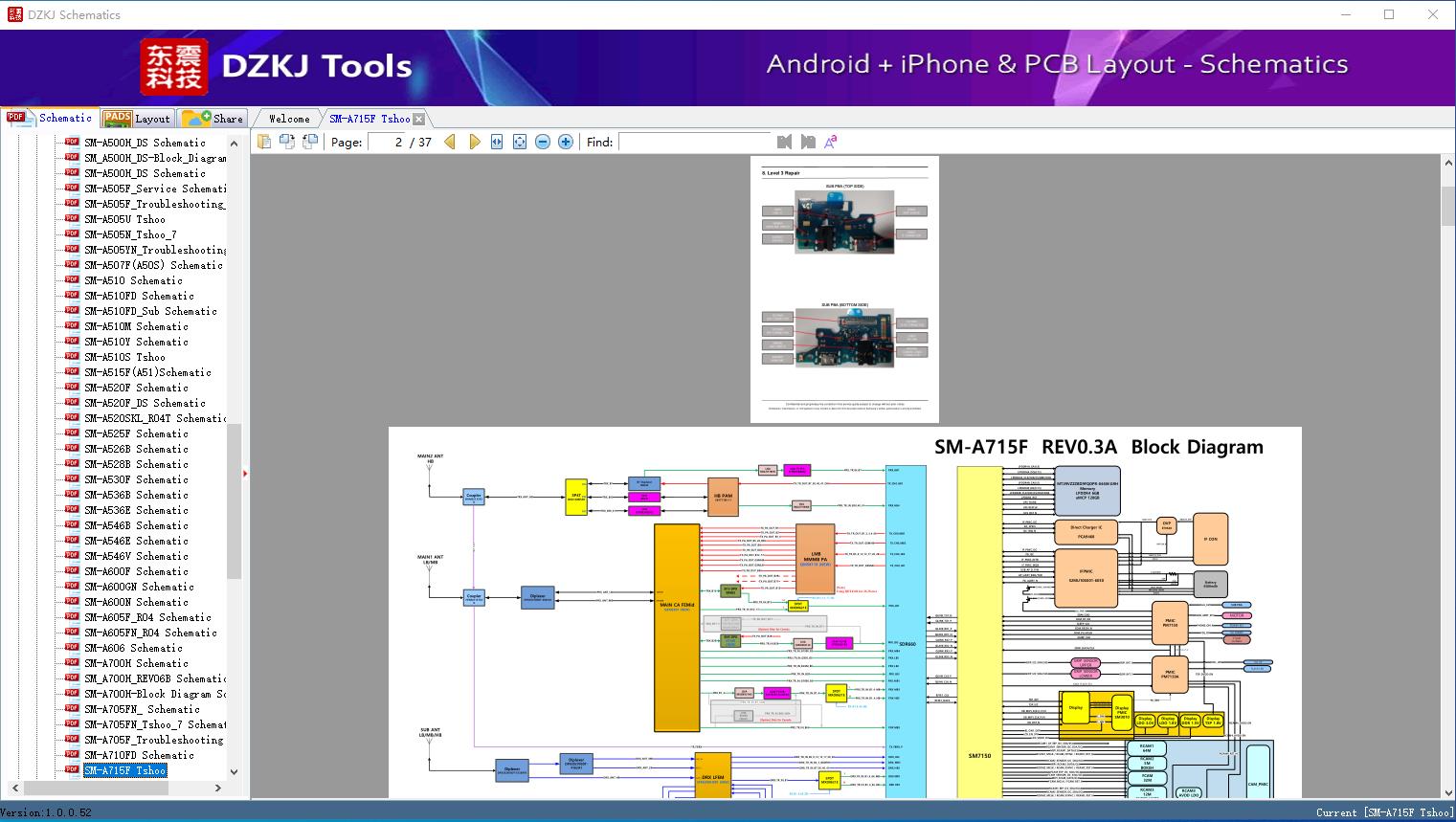Open SM-A507F(A50S) Schematic
Screen dimensions: 1456x822
(153, 265)
